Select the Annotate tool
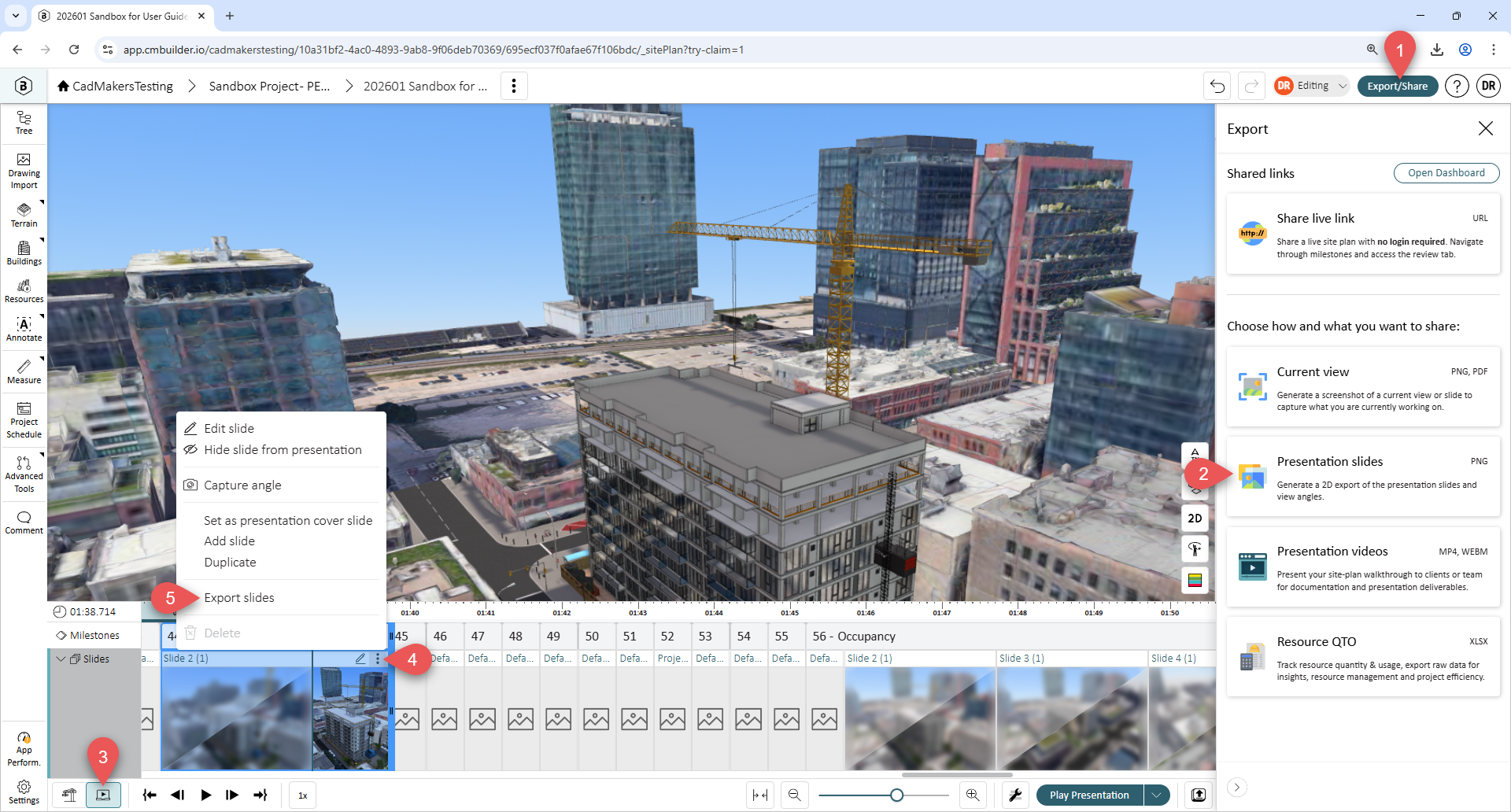Screen dimensions: 1511x812 coord(24,329)
